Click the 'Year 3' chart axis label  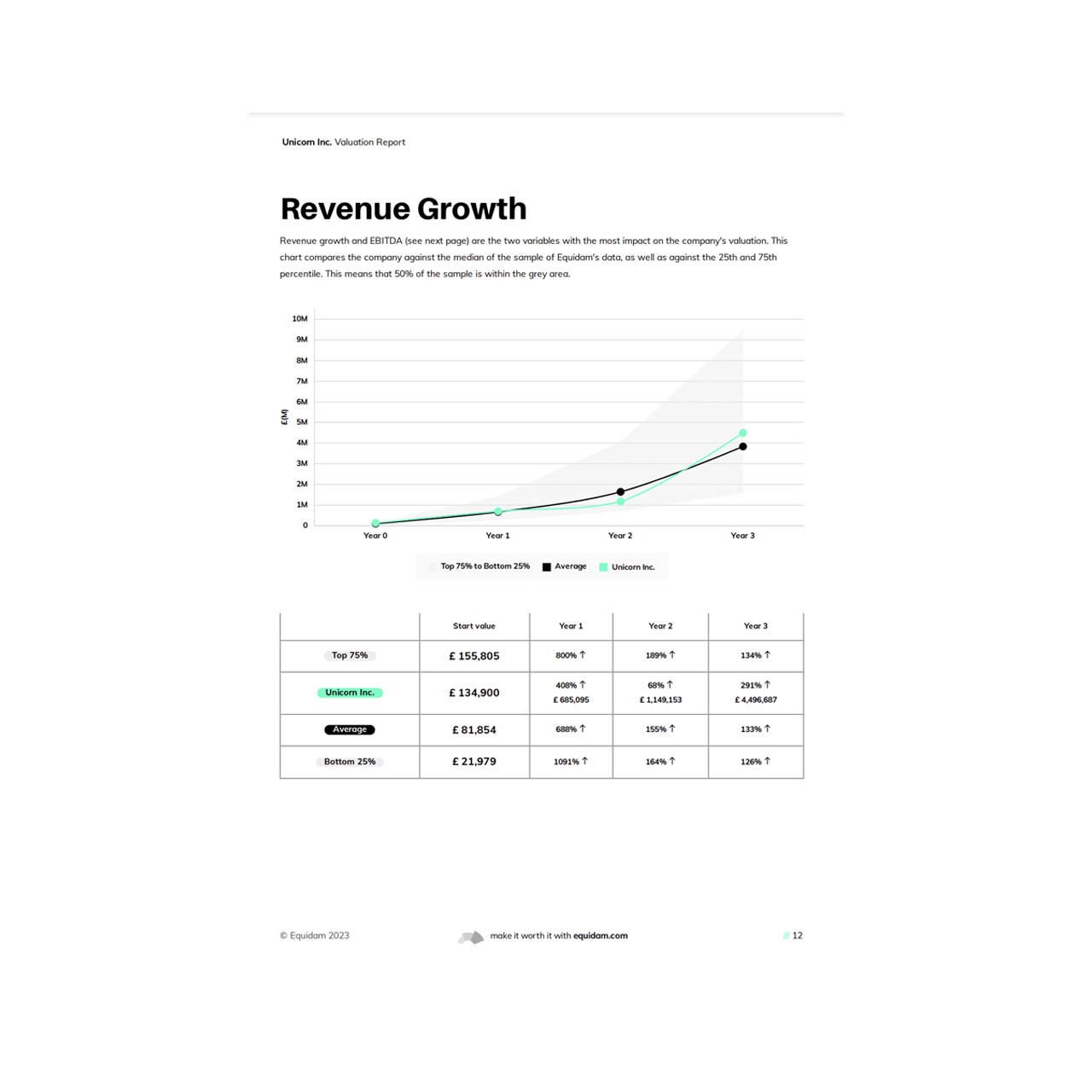743,536
